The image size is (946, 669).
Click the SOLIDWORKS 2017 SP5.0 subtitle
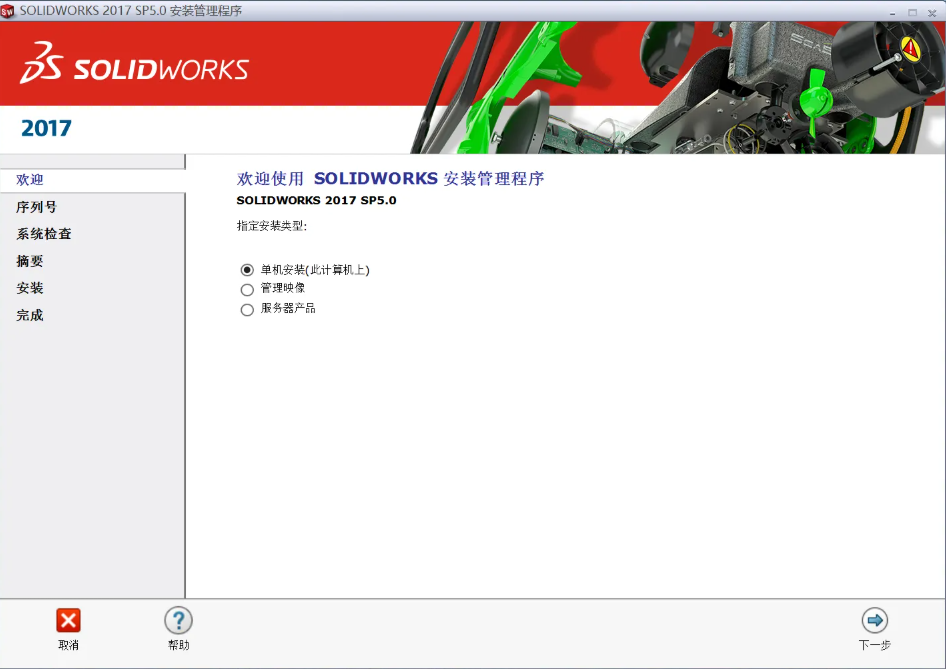(316, 200)
